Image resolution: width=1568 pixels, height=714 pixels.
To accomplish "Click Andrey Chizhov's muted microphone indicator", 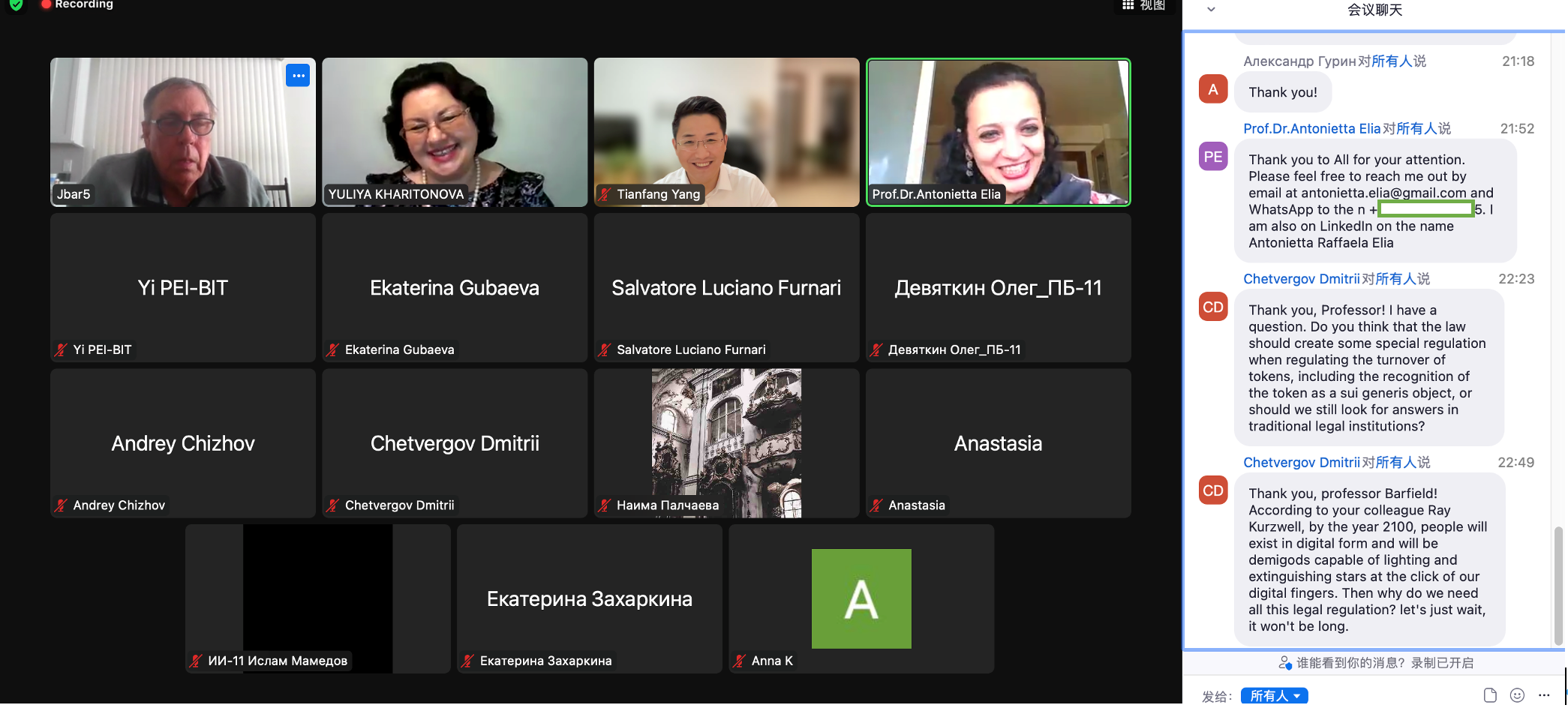I will [x=62, y=505].
